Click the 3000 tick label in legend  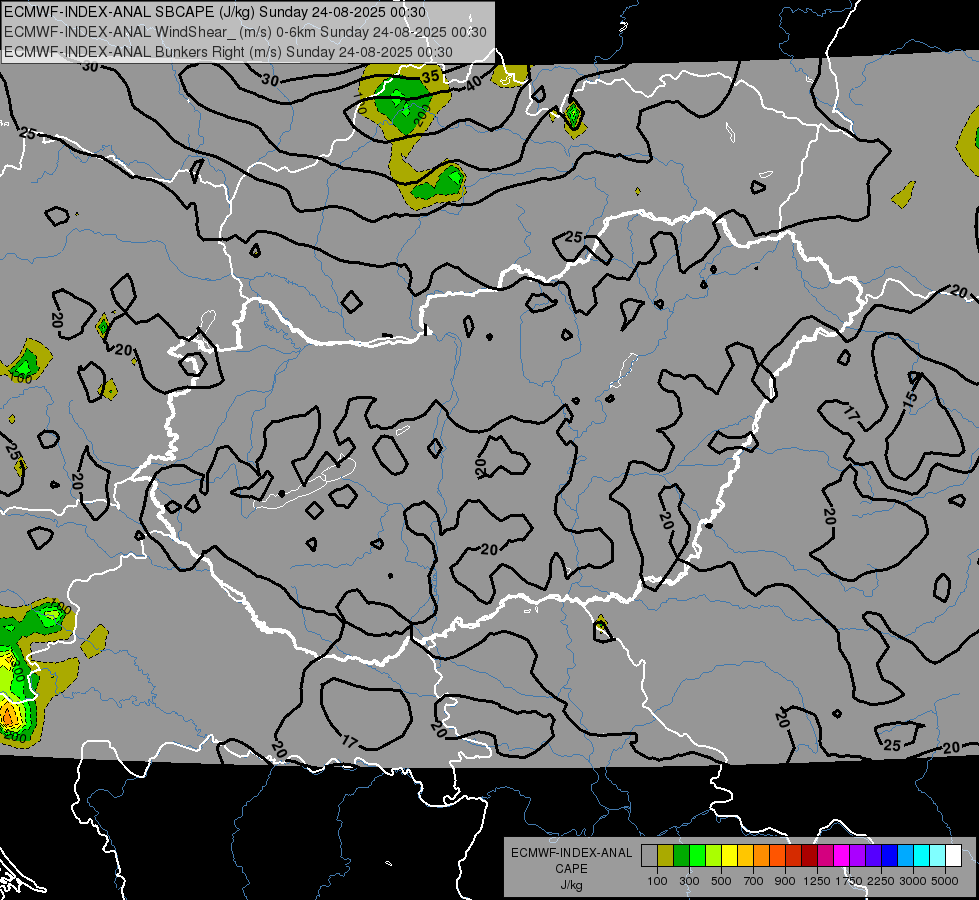[913, 881]
